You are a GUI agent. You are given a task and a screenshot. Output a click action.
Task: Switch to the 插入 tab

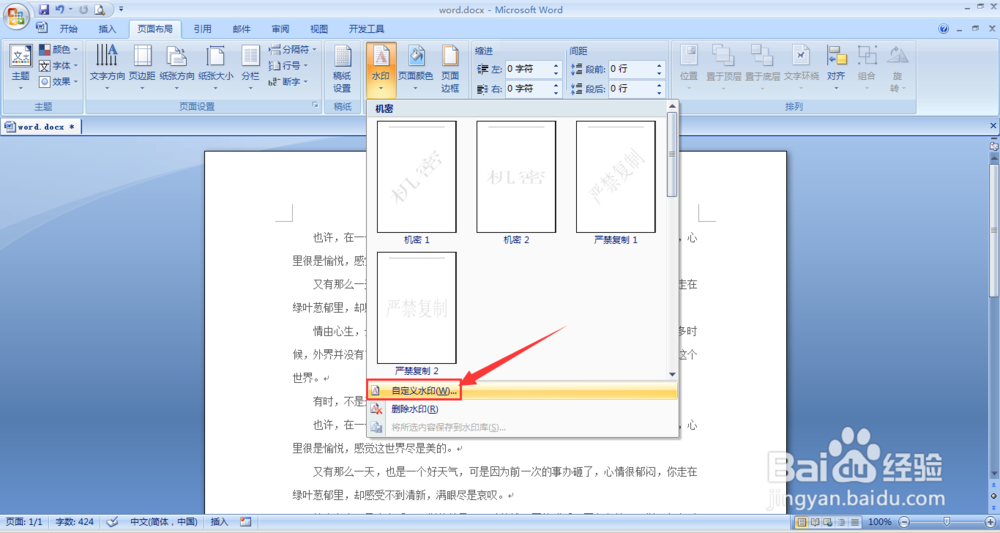(x=107, y=29)
